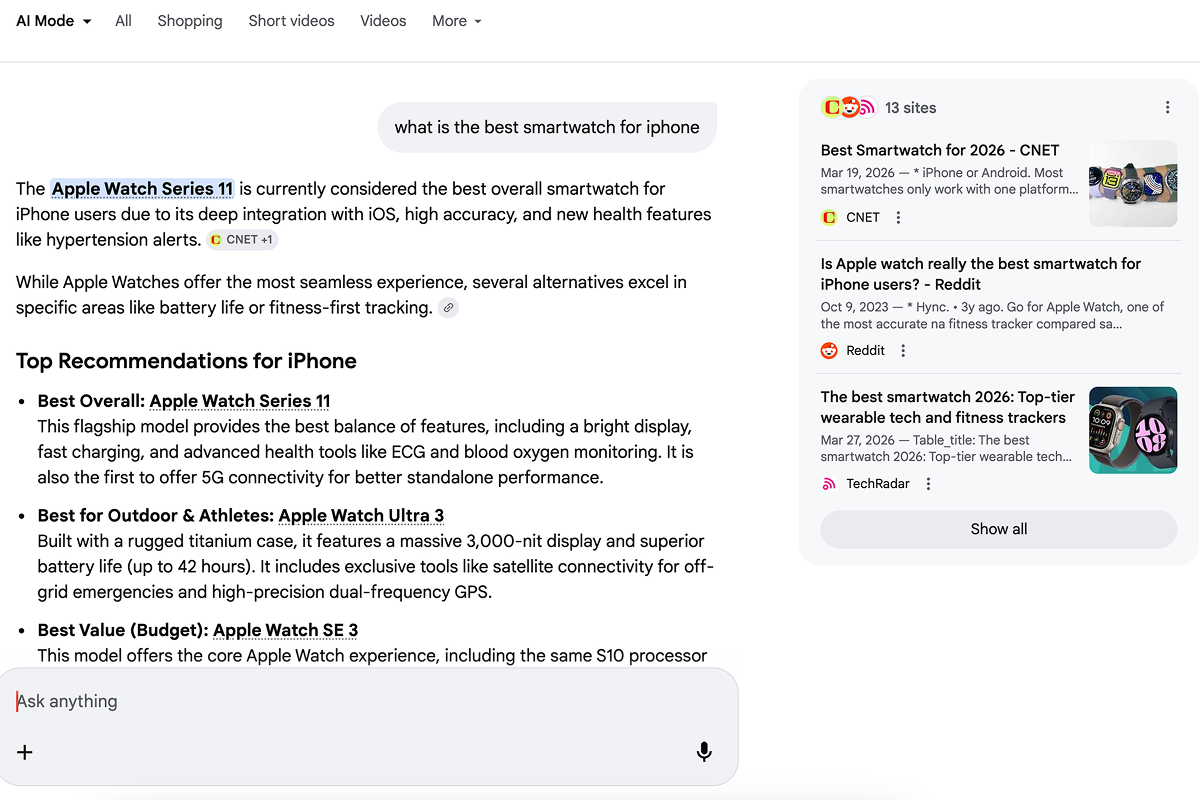Click the CNET source name label
The height and width of the screenshot is (800, 1200).
pyautogui.click(x=863, y=217)
